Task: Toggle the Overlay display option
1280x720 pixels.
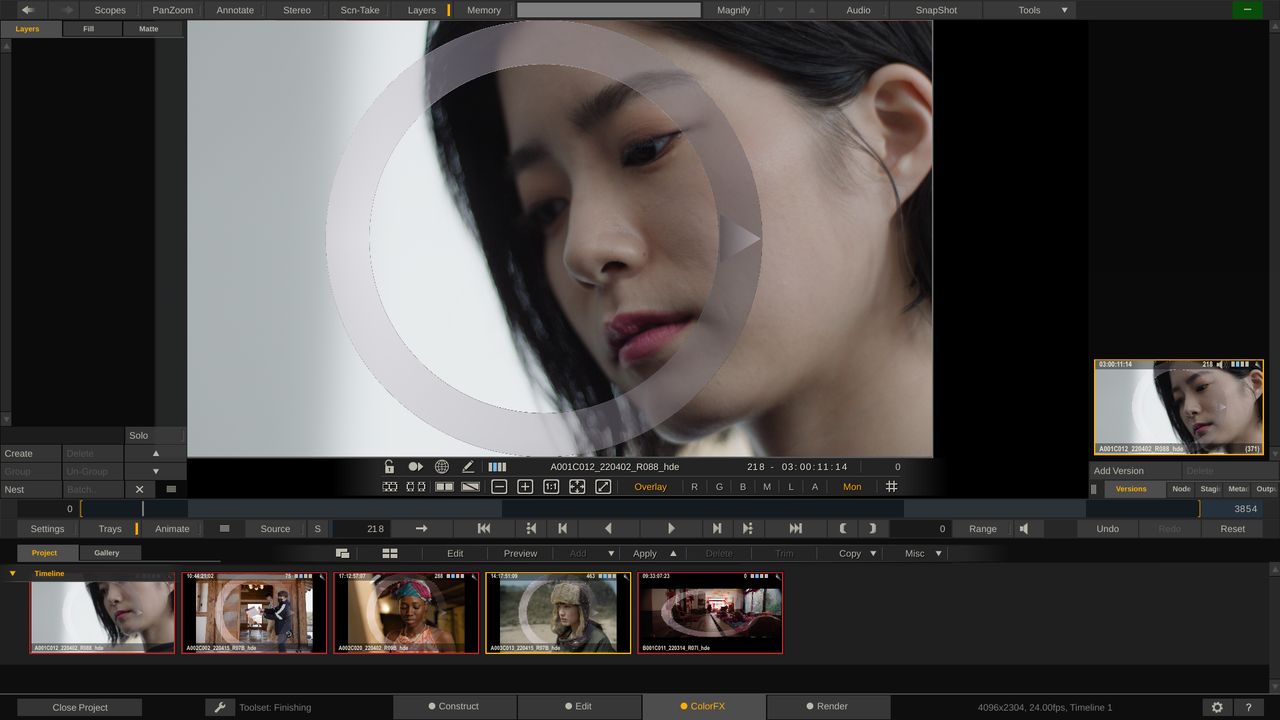Action: point(650,487)
